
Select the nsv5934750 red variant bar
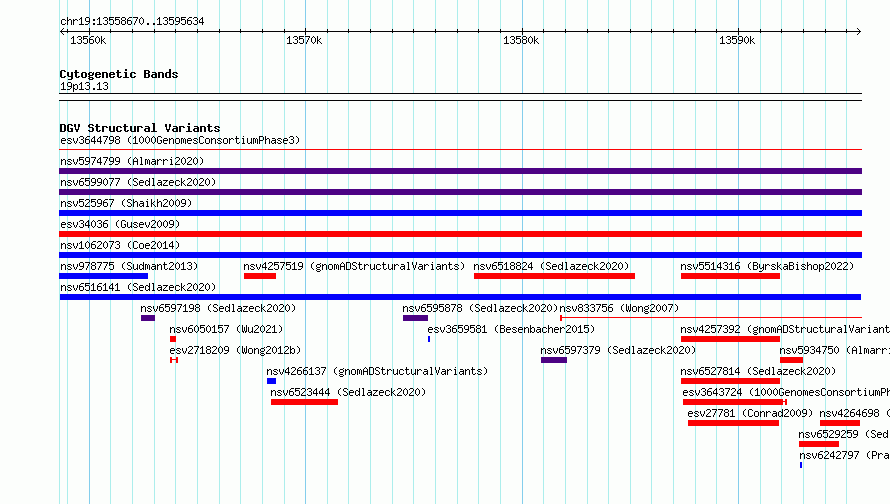click(x=791, y=360)
